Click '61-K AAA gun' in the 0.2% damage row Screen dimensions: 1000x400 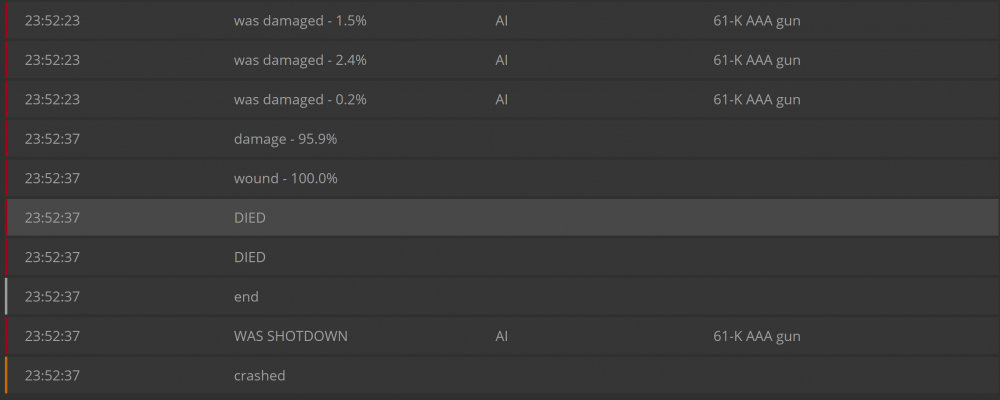tap(757, 100)
